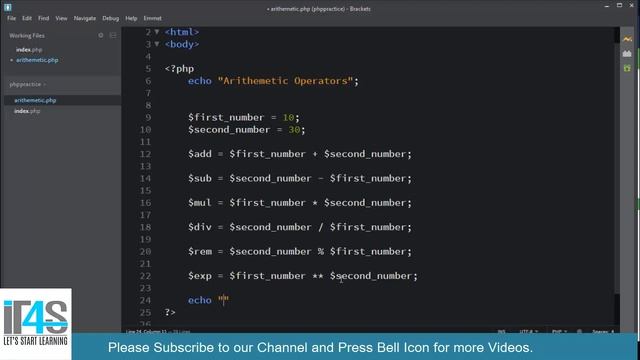Open the Edit menu
The width and height of the screenshot is (640, 360).
pyautogui.click(x=27, y=18)
